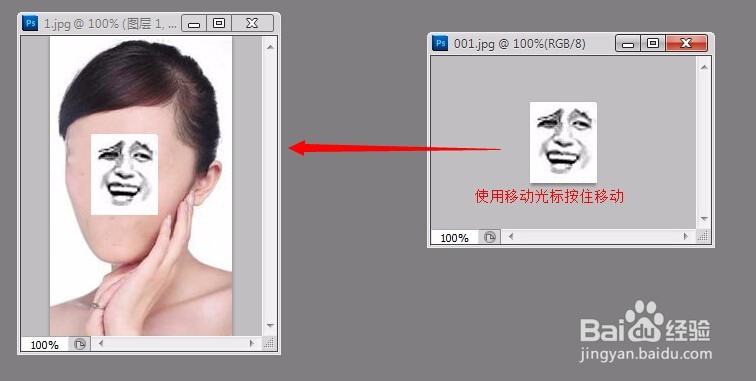Maximize the 001.jpg document window
The image size is (756, 381).
pyautogui.click(x=653, y=44)
